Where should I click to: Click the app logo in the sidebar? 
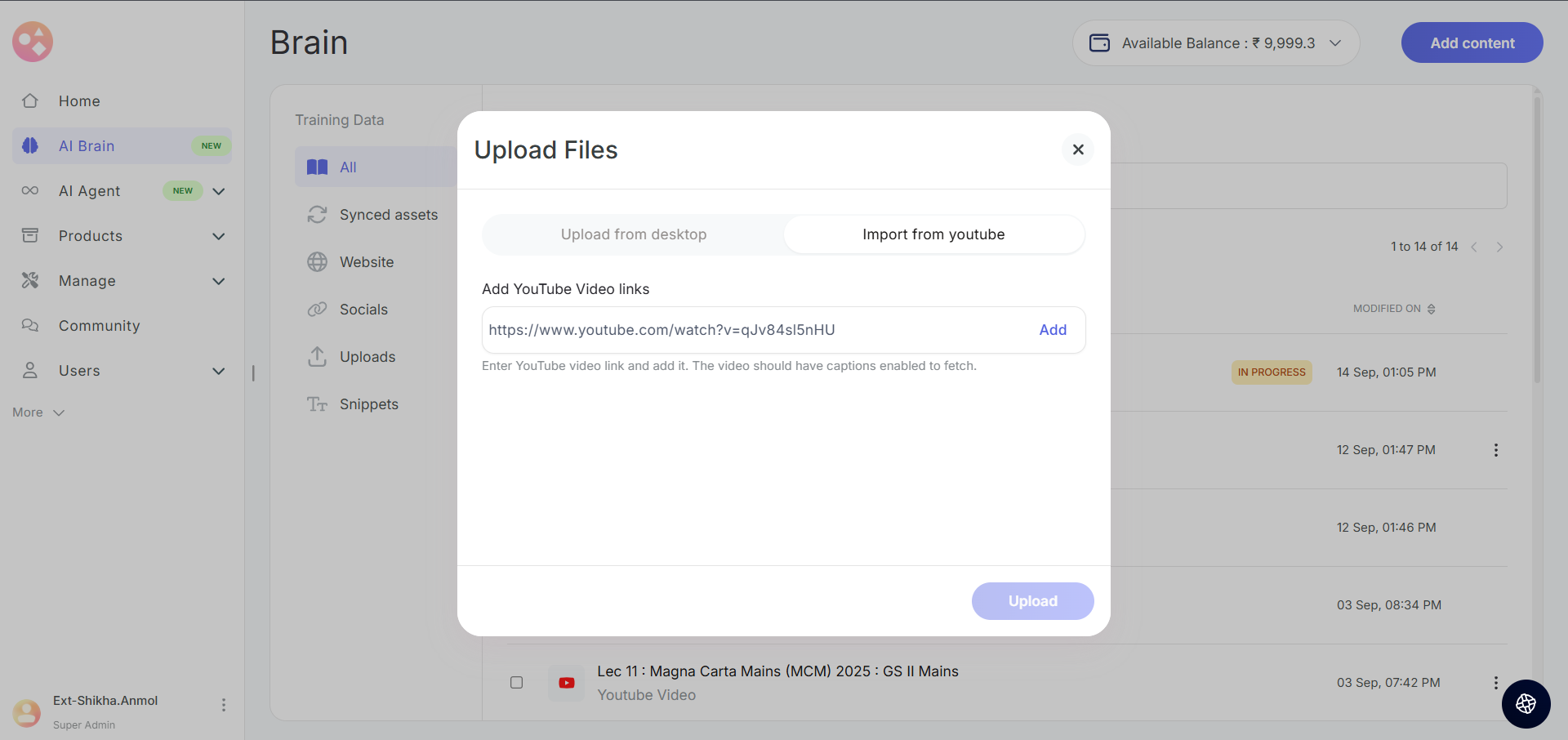[33, 42]
